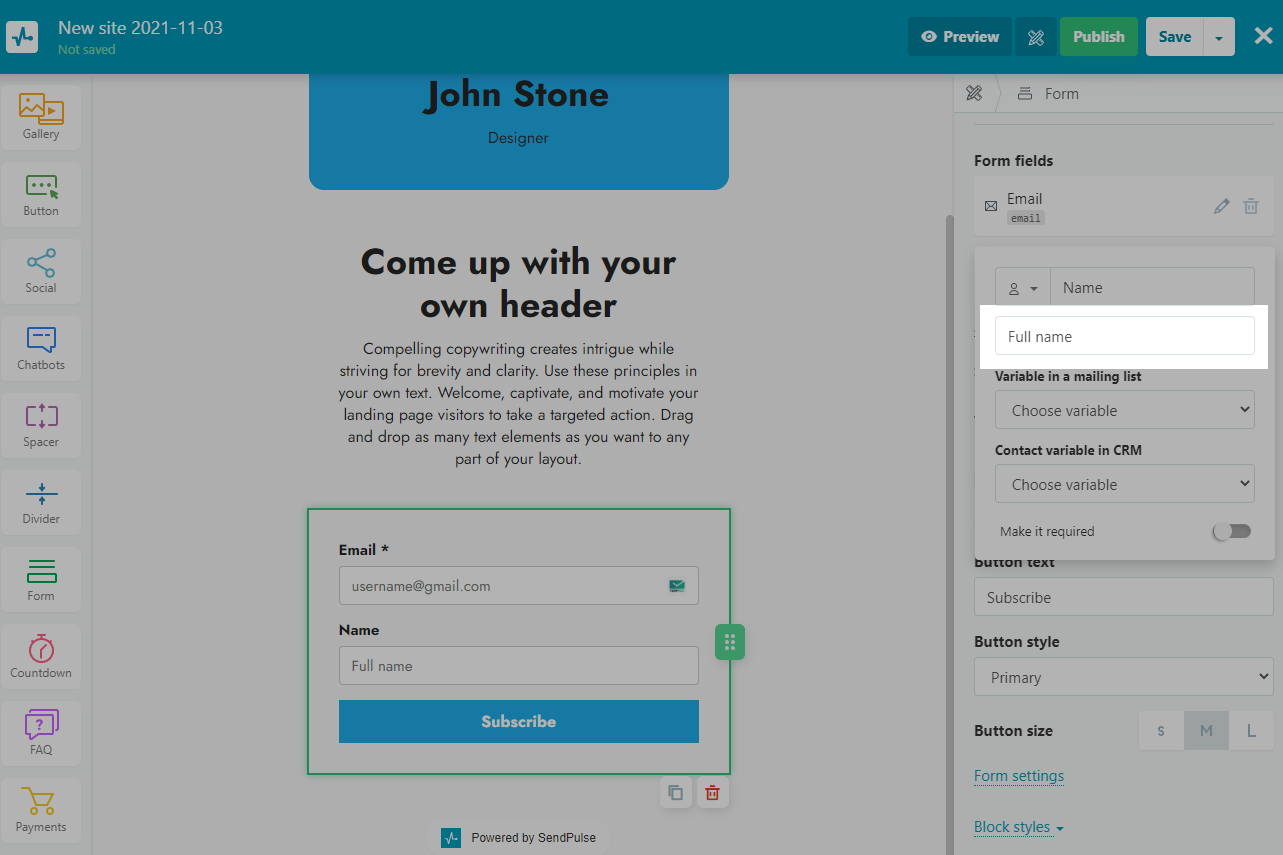Open the Variable in a mailing list dropdown
This screenshot has height=855, width=1283.
coord(1124,410)
